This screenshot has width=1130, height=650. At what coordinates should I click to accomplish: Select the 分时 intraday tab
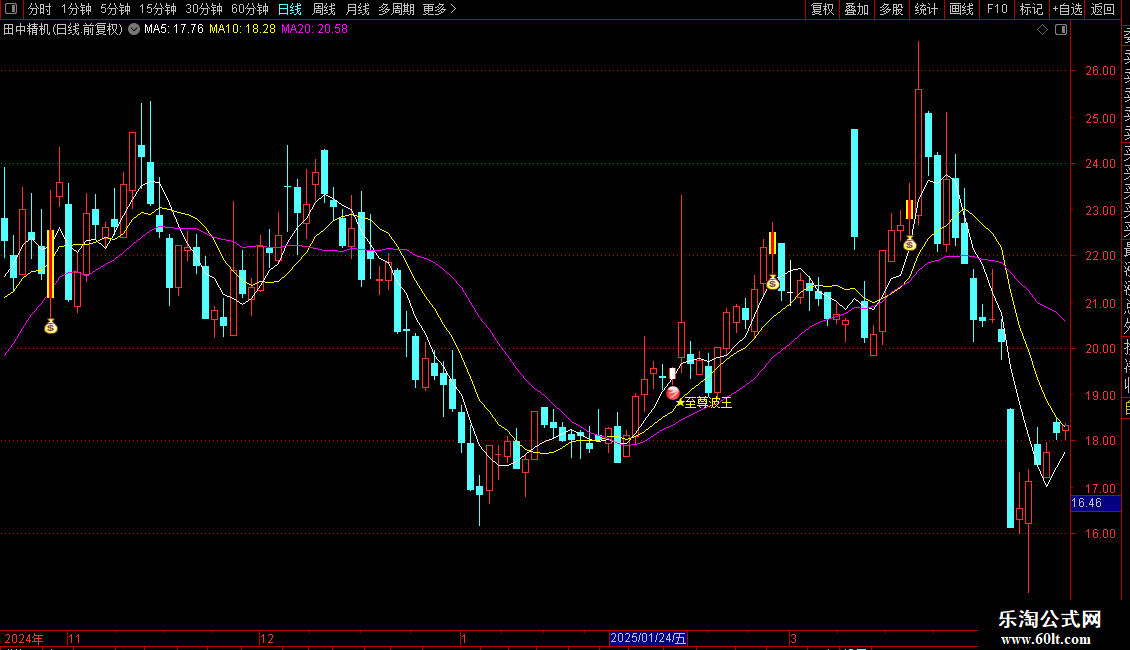coord(40,9)
